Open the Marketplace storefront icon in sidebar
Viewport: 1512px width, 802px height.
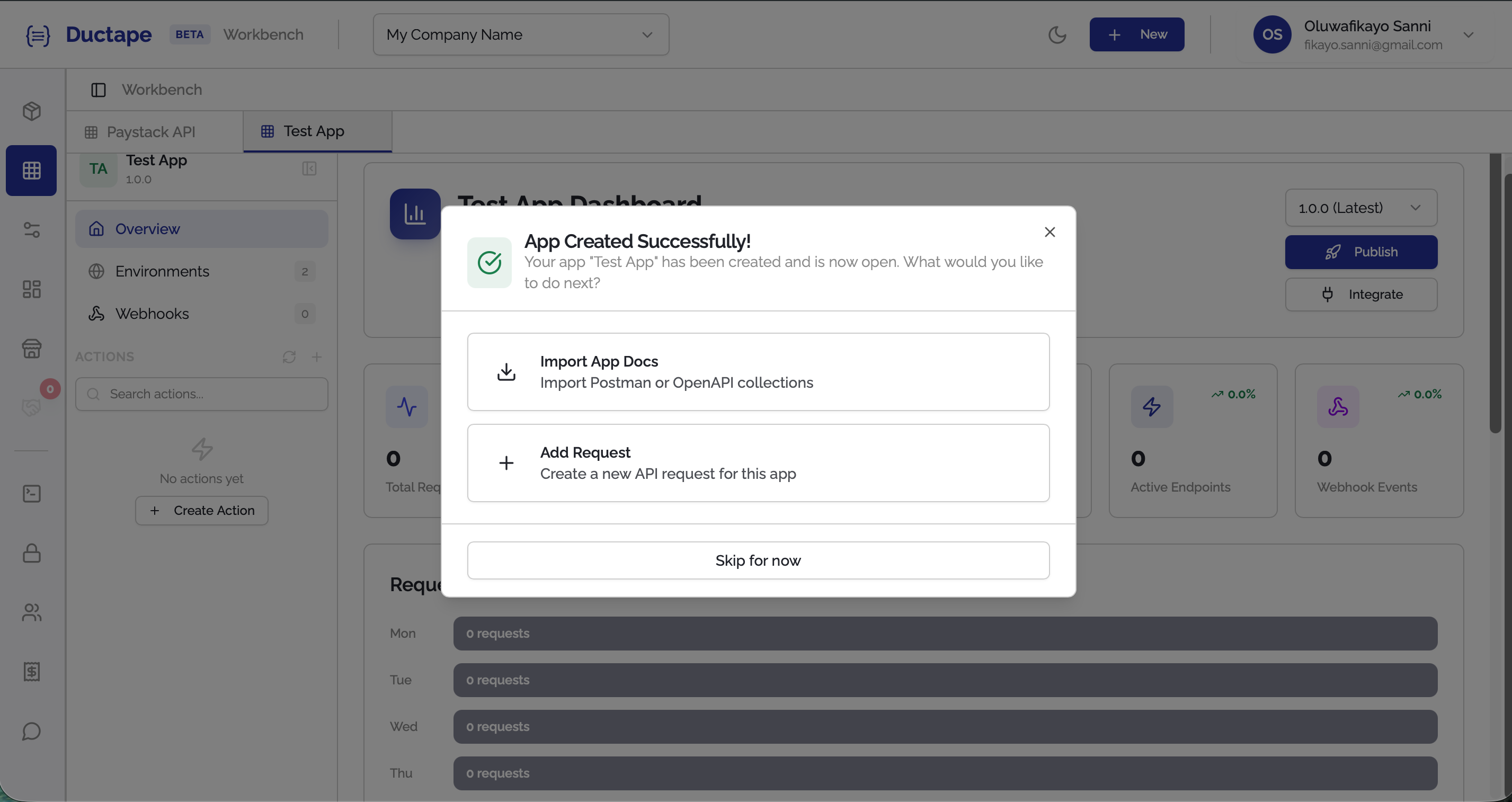click(31, 349)
